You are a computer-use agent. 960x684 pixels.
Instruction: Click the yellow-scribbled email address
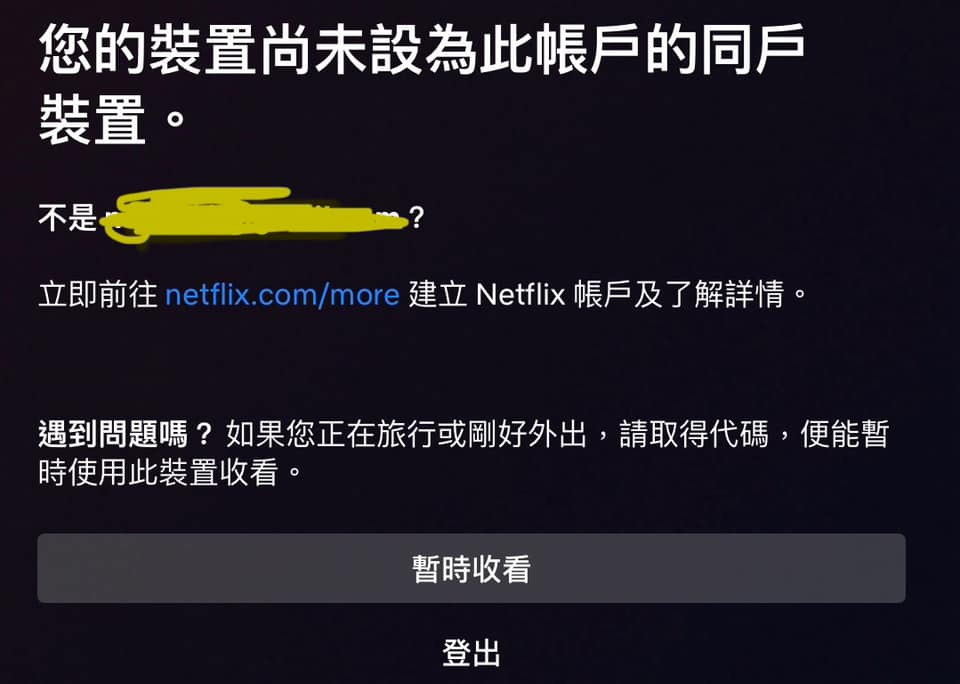(x=253, y=216)
